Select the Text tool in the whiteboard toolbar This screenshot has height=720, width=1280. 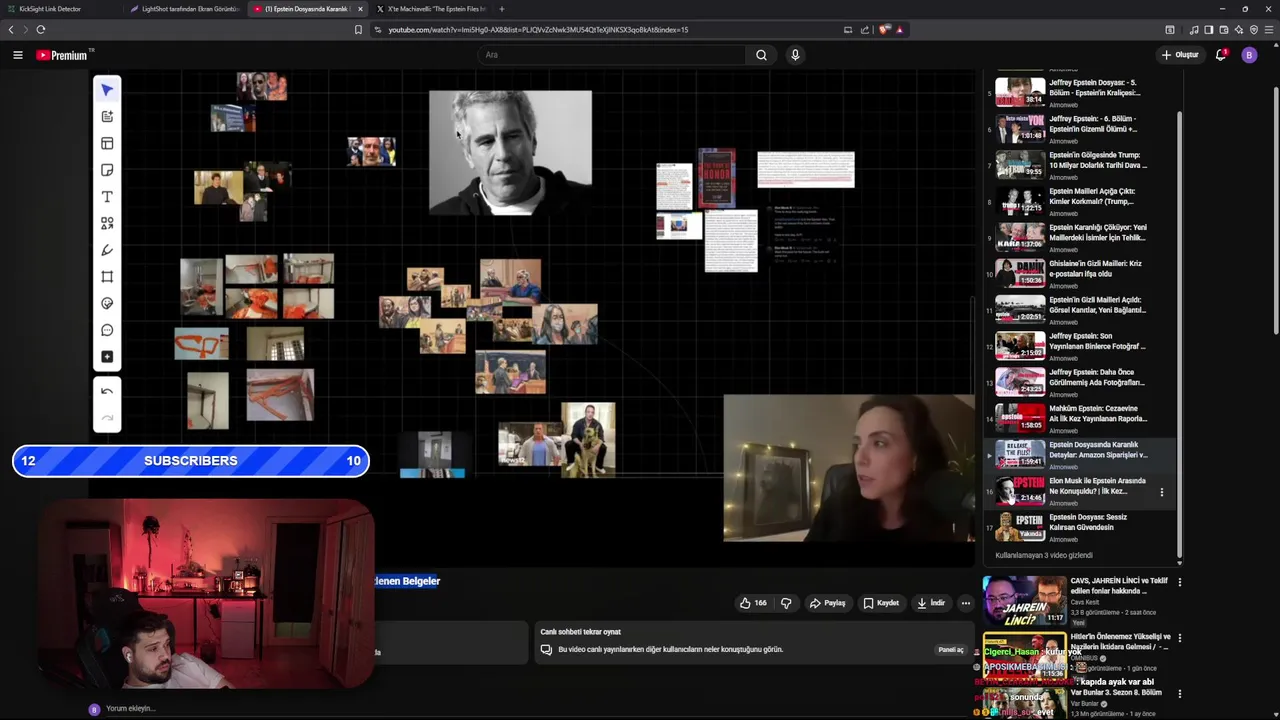point(107,197)
